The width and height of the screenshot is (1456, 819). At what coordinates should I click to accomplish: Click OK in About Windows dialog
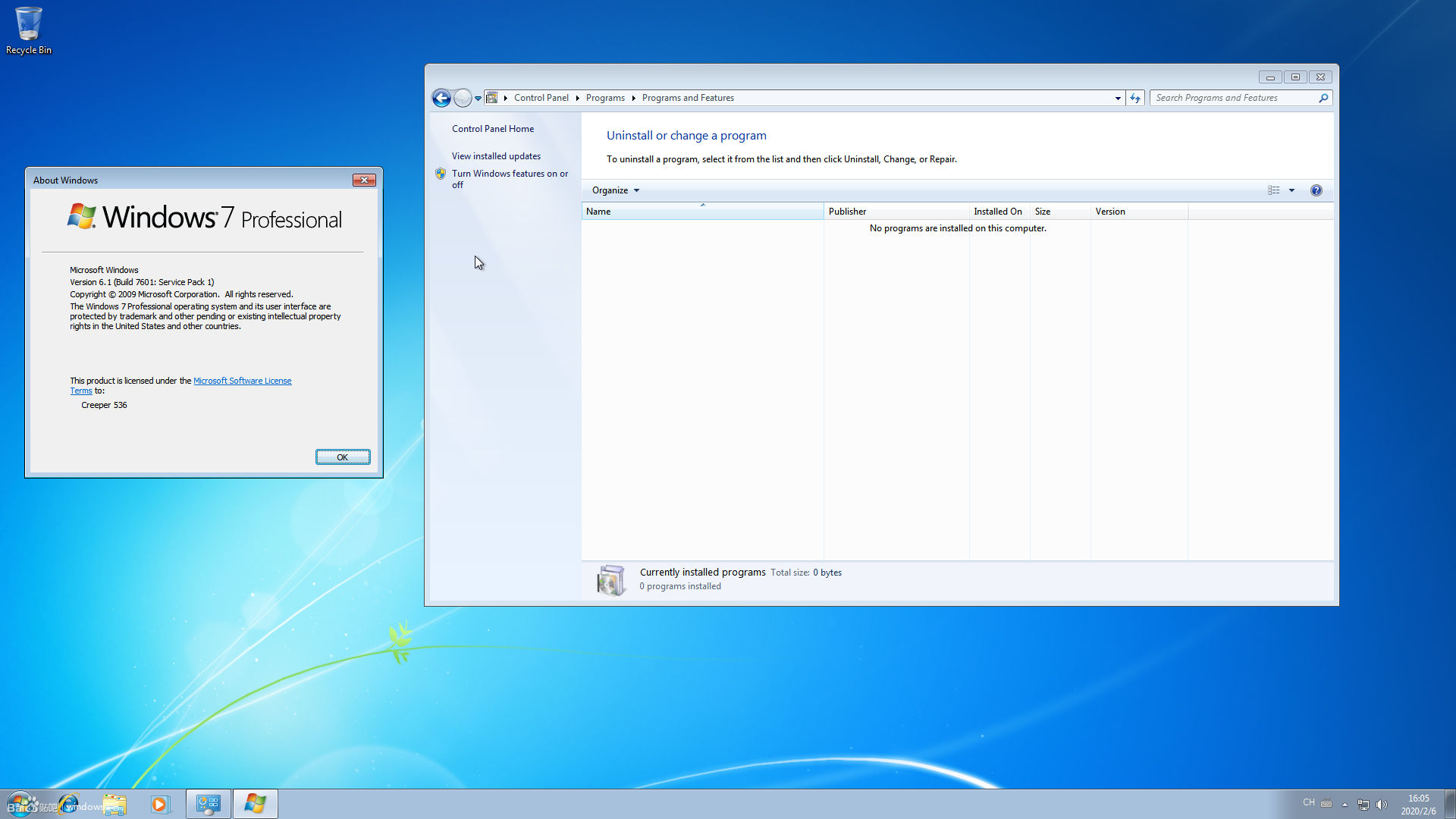pyautogui.click(x=343, y=457)
